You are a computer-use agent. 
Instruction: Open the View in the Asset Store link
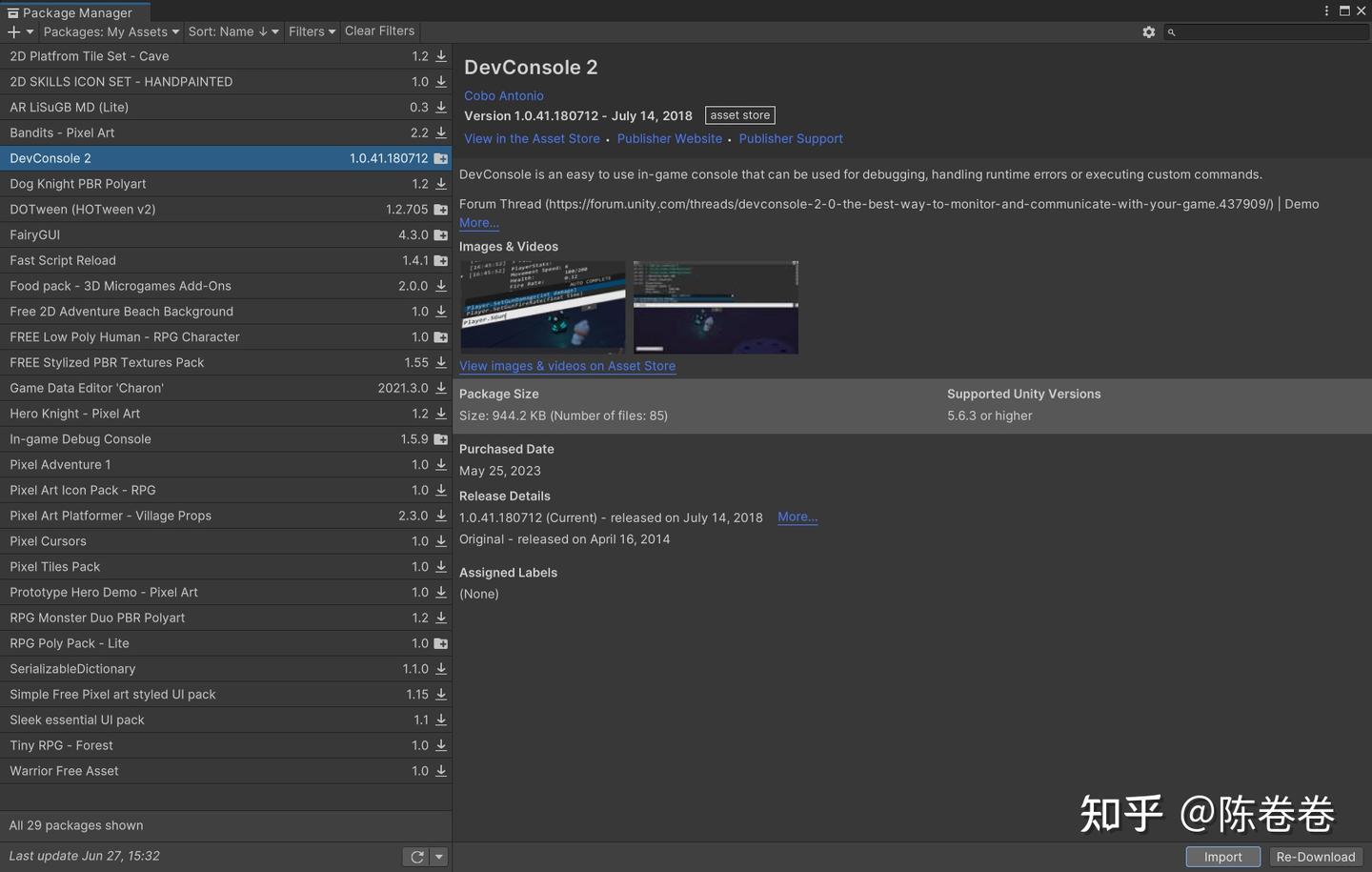coord(532,138)
